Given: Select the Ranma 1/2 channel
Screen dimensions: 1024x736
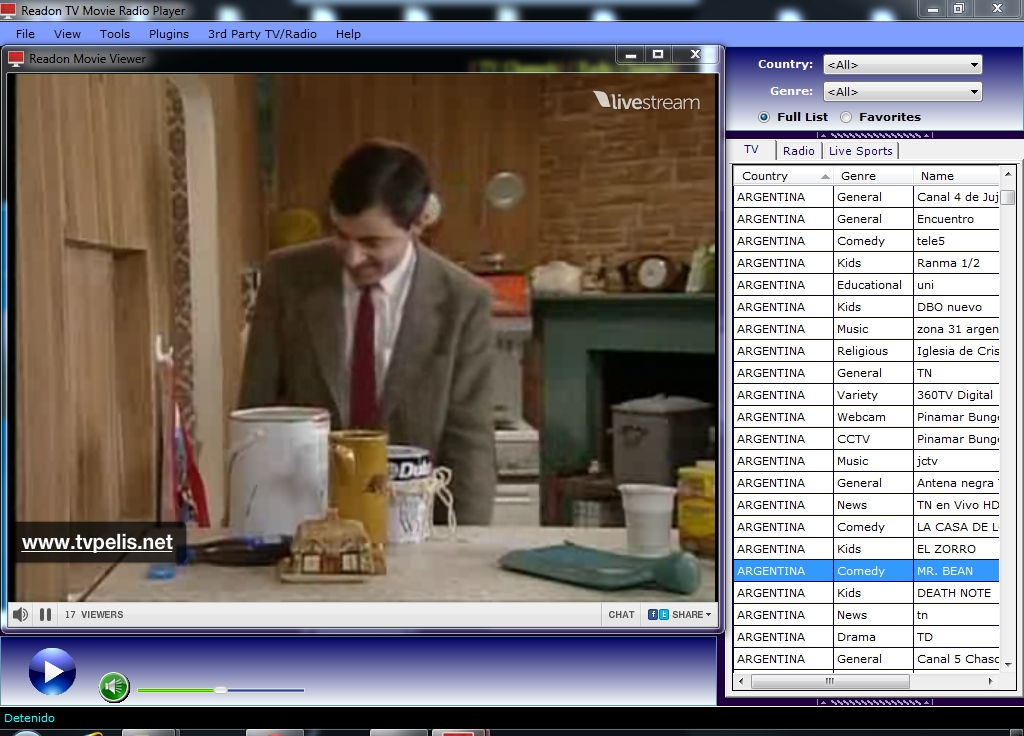Looking at the screenshot, I should (x=866, y=263).
